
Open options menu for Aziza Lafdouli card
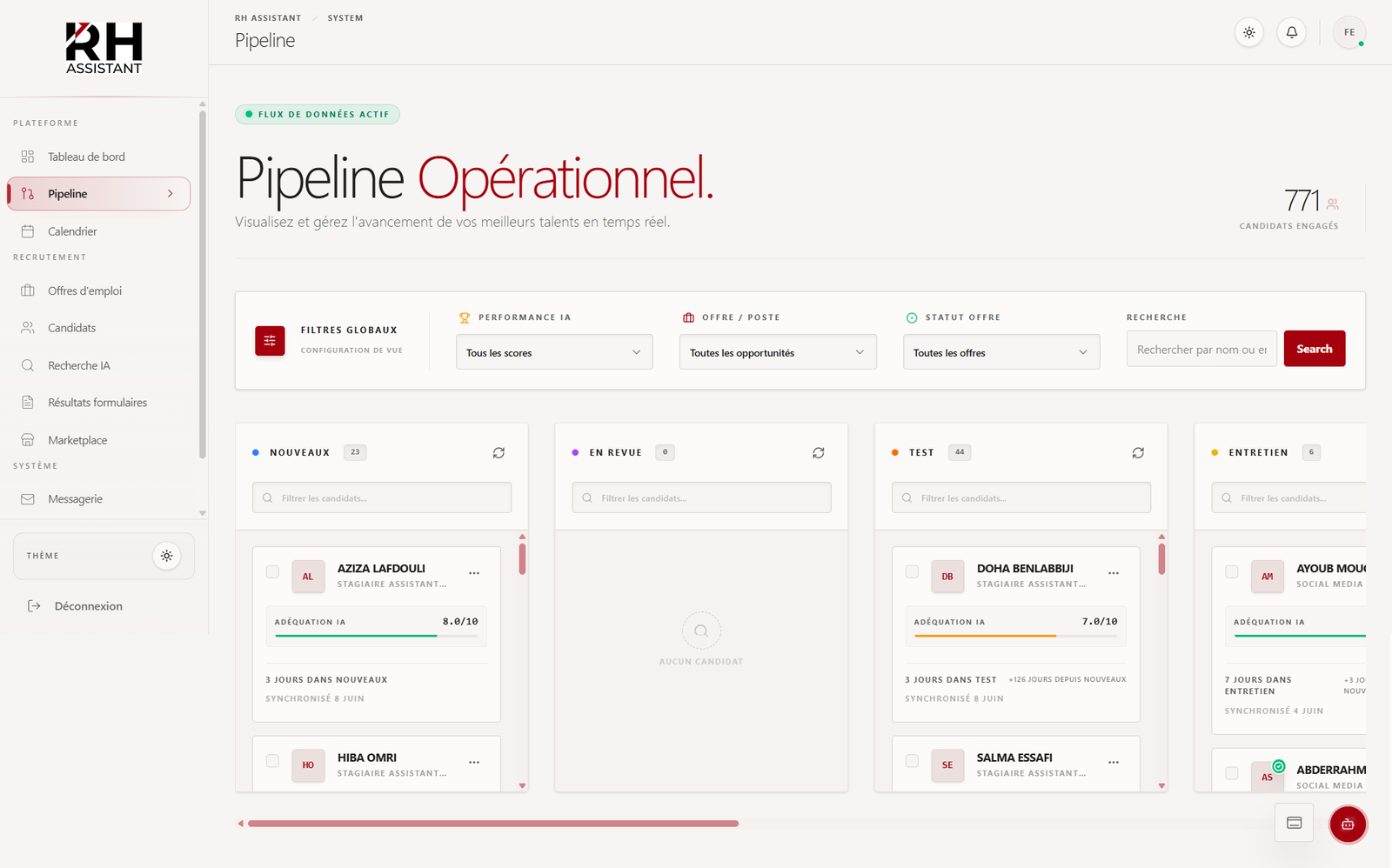[x=474, y=573]
